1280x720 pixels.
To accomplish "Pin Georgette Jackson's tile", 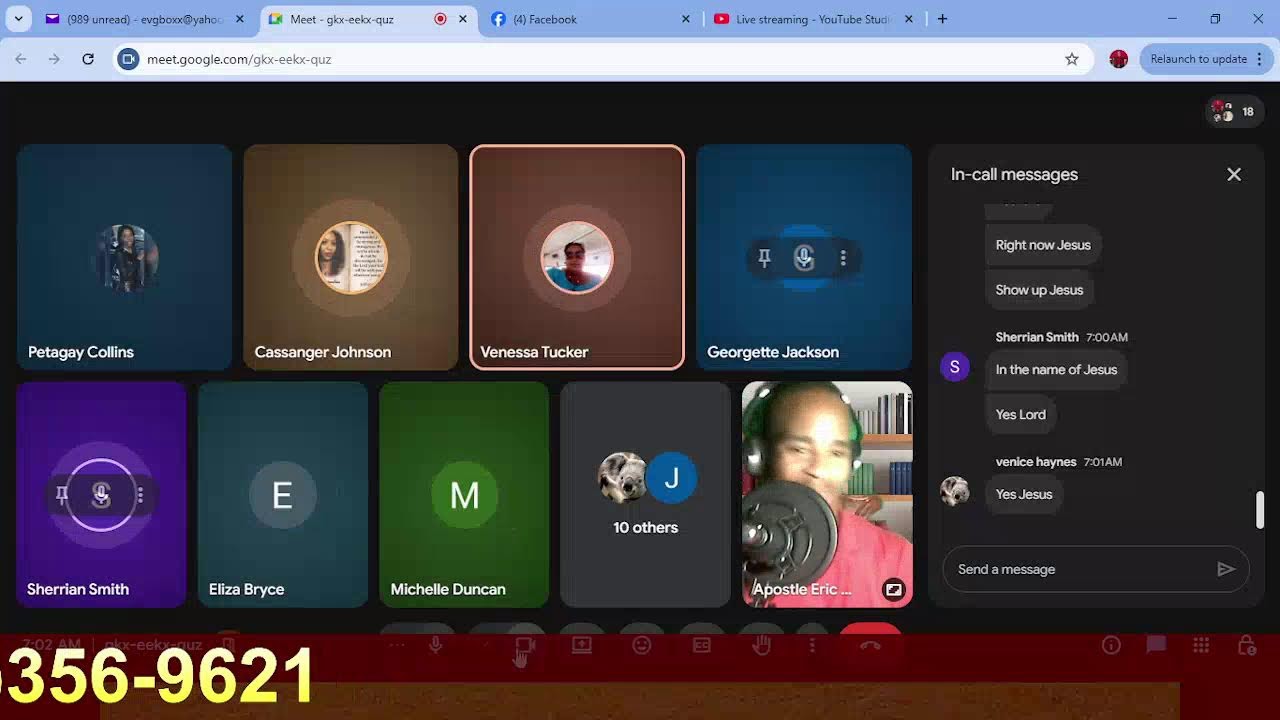I will [x=764, y=259].
